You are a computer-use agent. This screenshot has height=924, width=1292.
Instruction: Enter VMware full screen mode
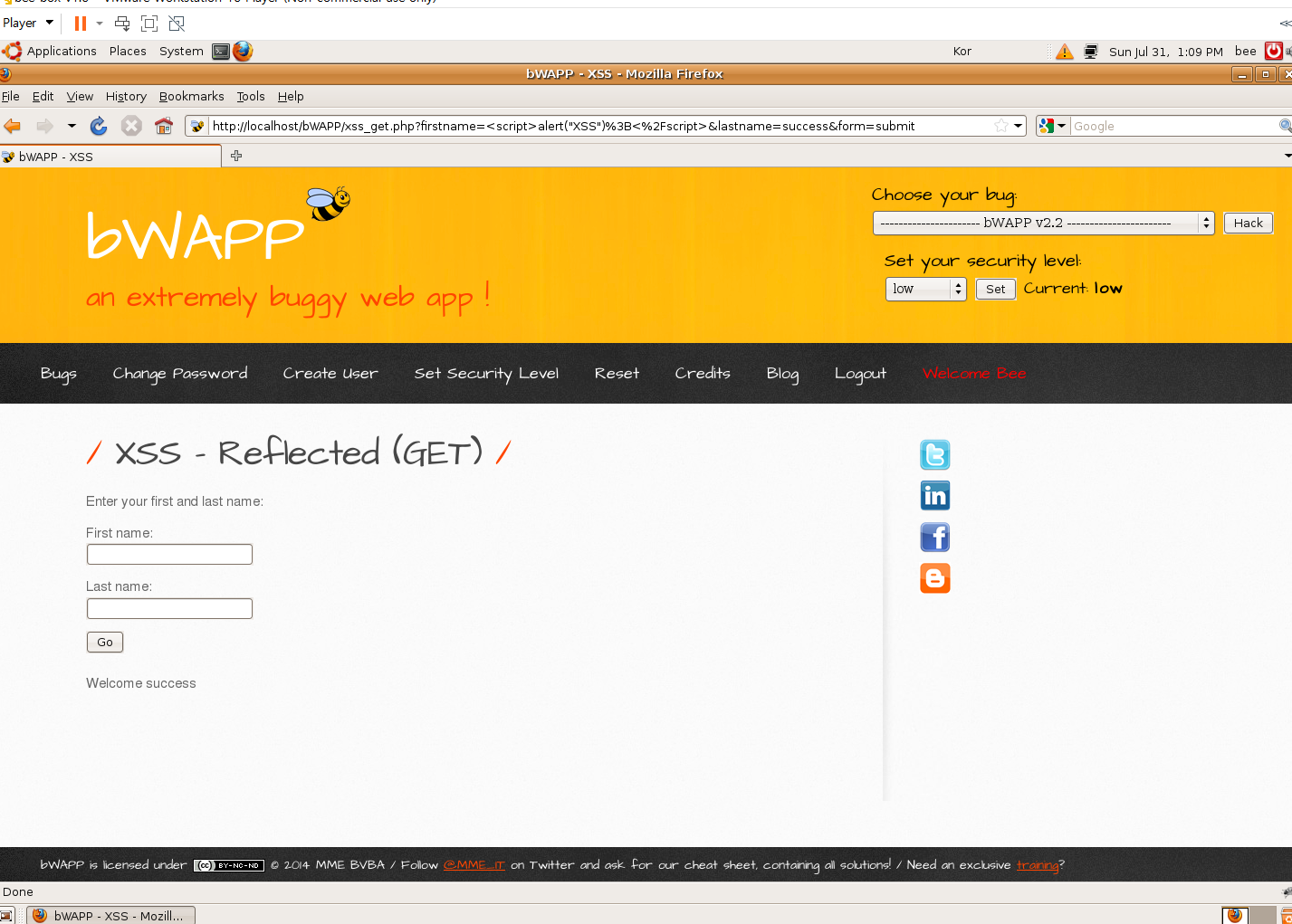tap(149, 24)
